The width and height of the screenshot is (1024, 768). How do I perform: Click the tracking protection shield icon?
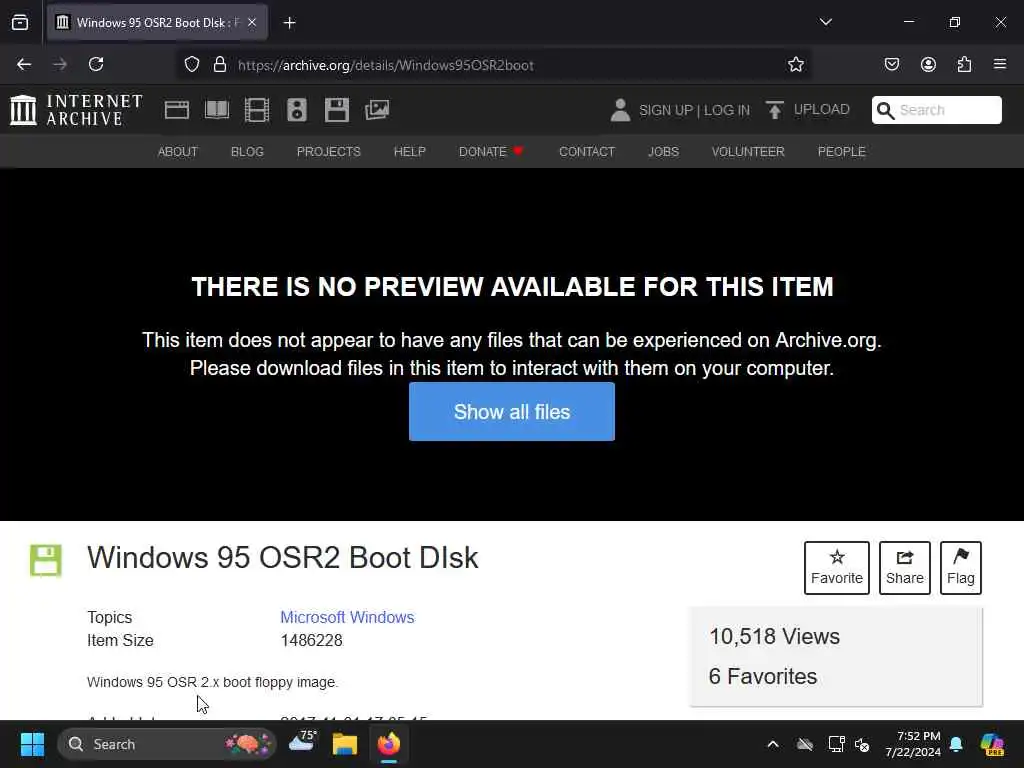click(191, 65)
